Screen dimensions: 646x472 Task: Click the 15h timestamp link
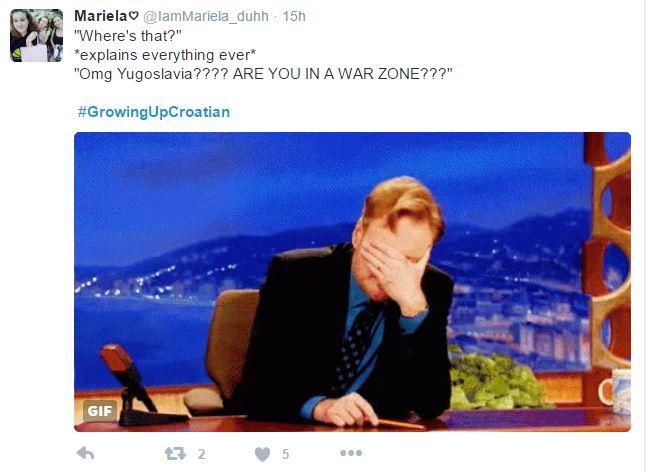pos(294,16)
